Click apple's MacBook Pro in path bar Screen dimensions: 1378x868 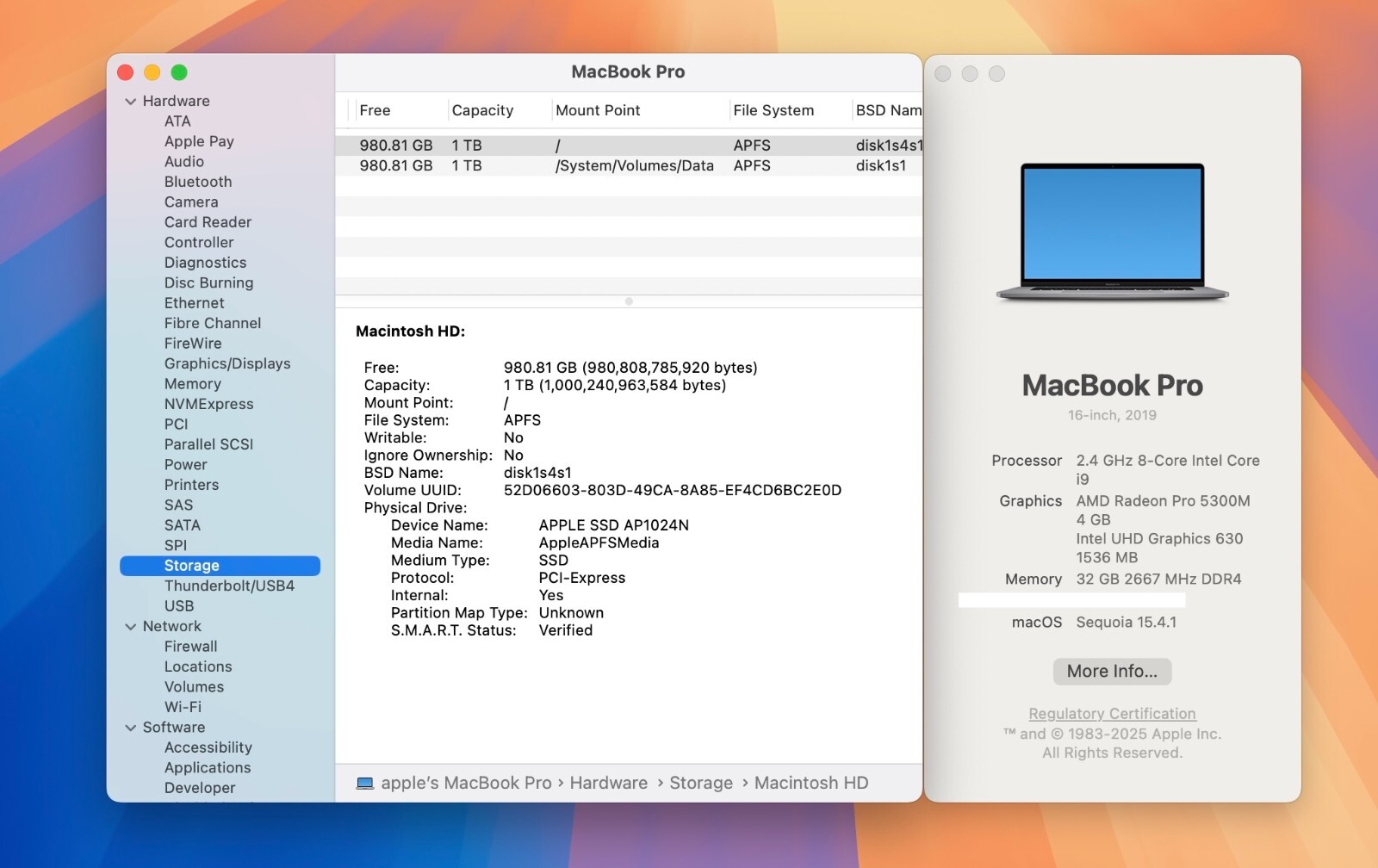(x=466, y=783)
